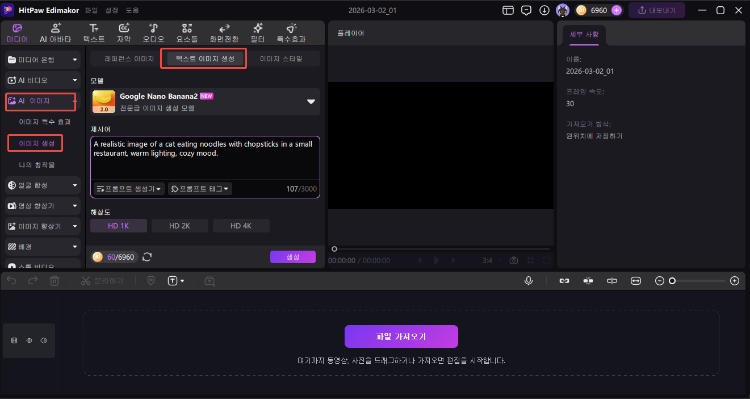Click the 파일 가져오기 import file button
This screenshot has width=750, height=399.
click(x=401, y=336)
